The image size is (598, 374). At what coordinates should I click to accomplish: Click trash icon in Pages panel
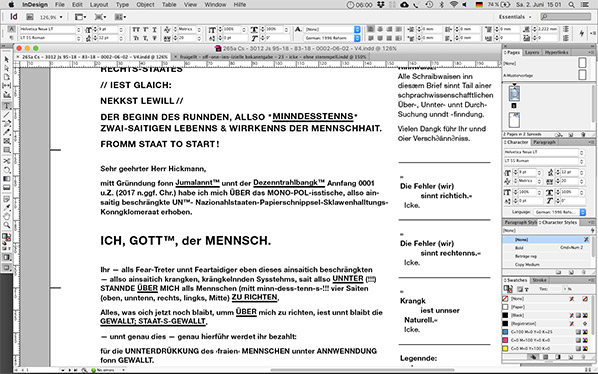click(583, 135)
